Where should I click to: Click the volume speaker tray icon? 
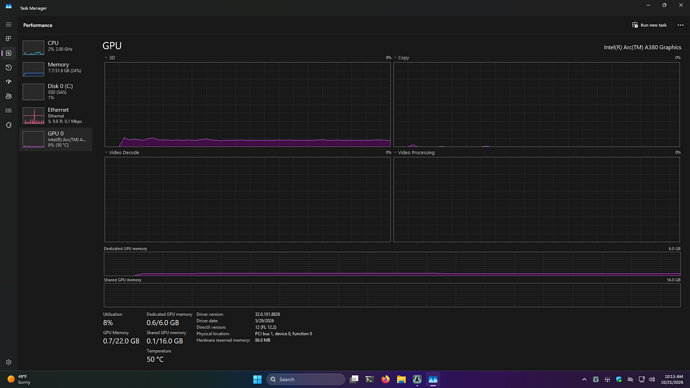(x=652, y=379)
